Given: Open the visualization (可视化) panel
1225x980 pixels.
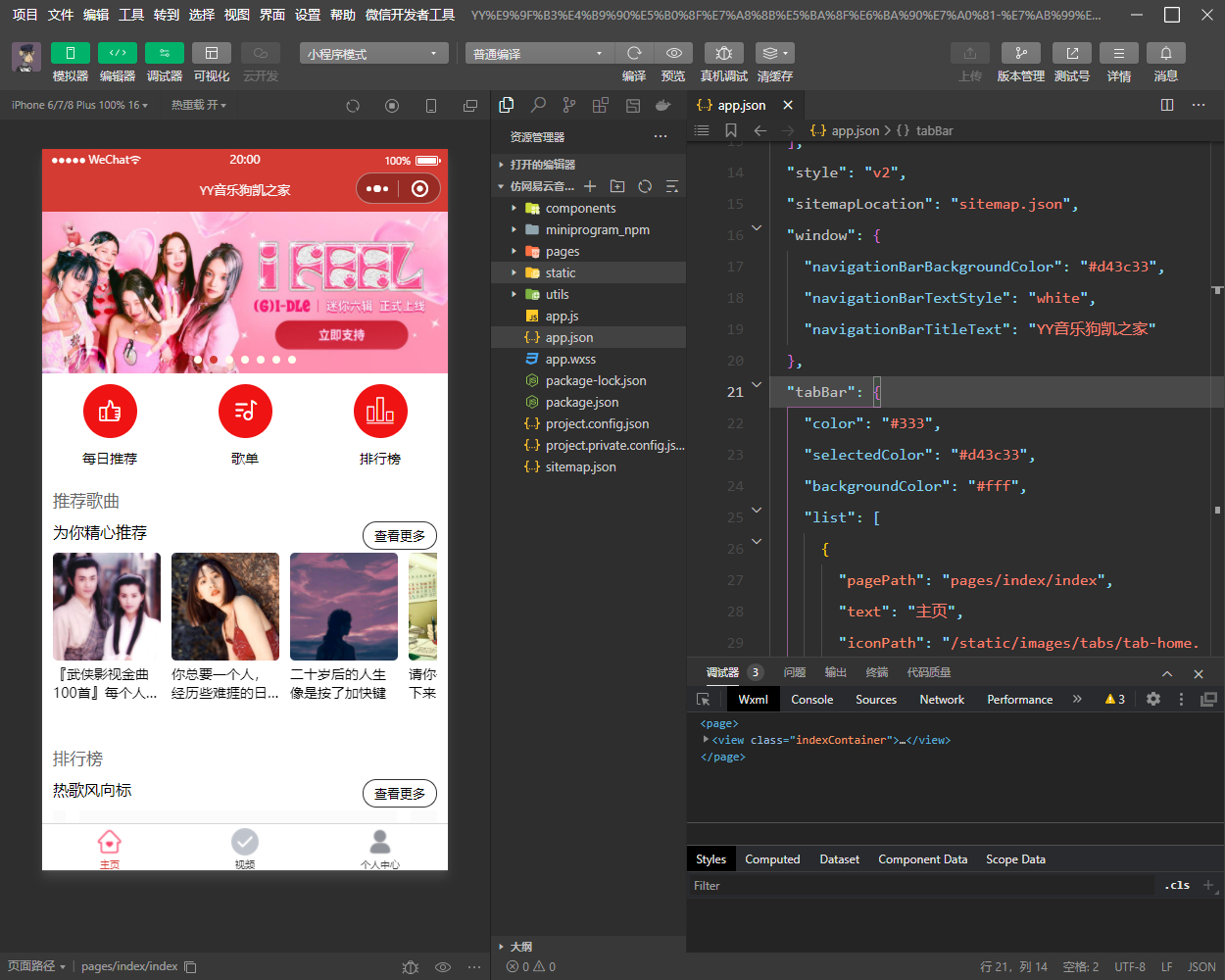Looking at the screenshot, I should pos(212,53).
